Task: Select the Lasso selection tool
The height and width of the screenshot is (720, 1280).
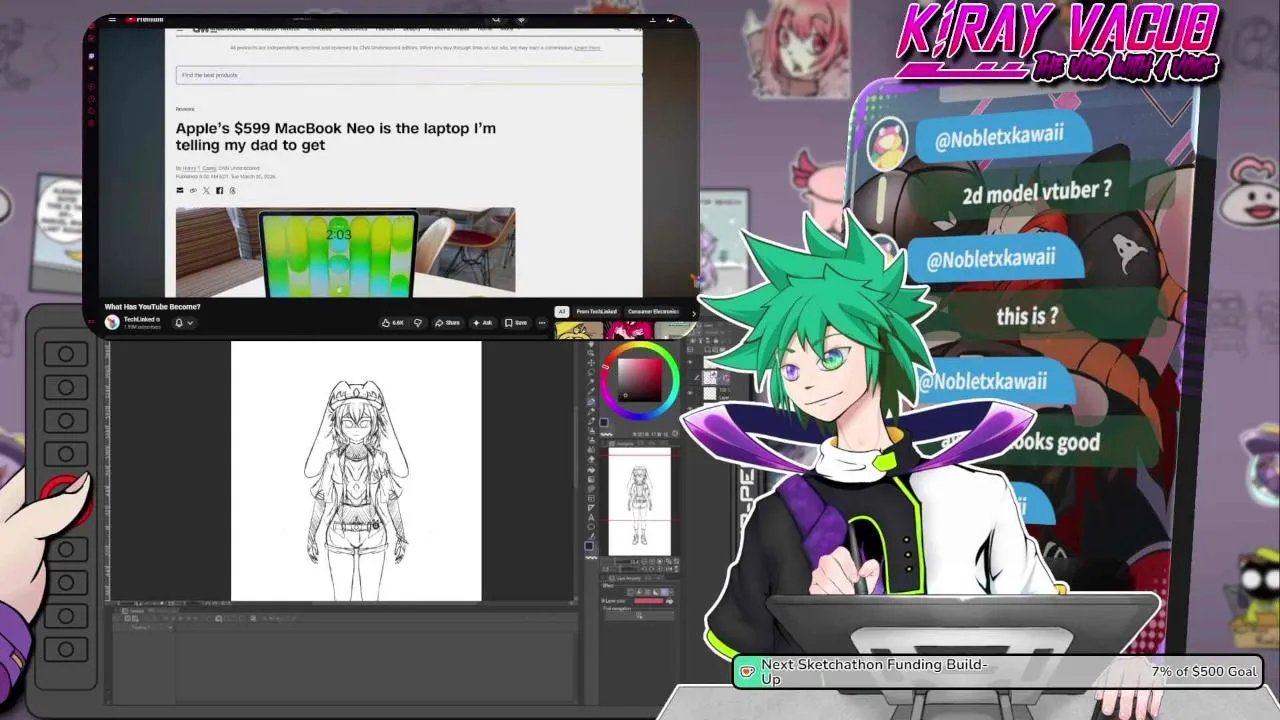Action: click(592, 372)
